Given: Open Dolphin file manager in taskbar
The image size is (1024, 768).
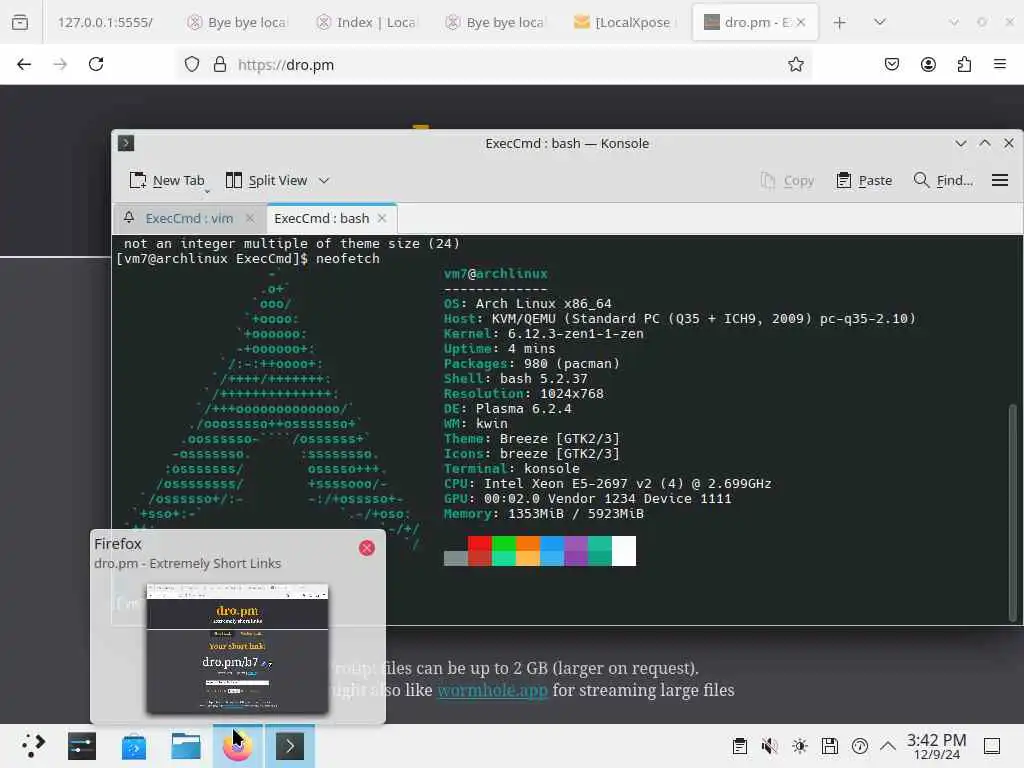Looking at the screenshot, I should click(185, 745).
